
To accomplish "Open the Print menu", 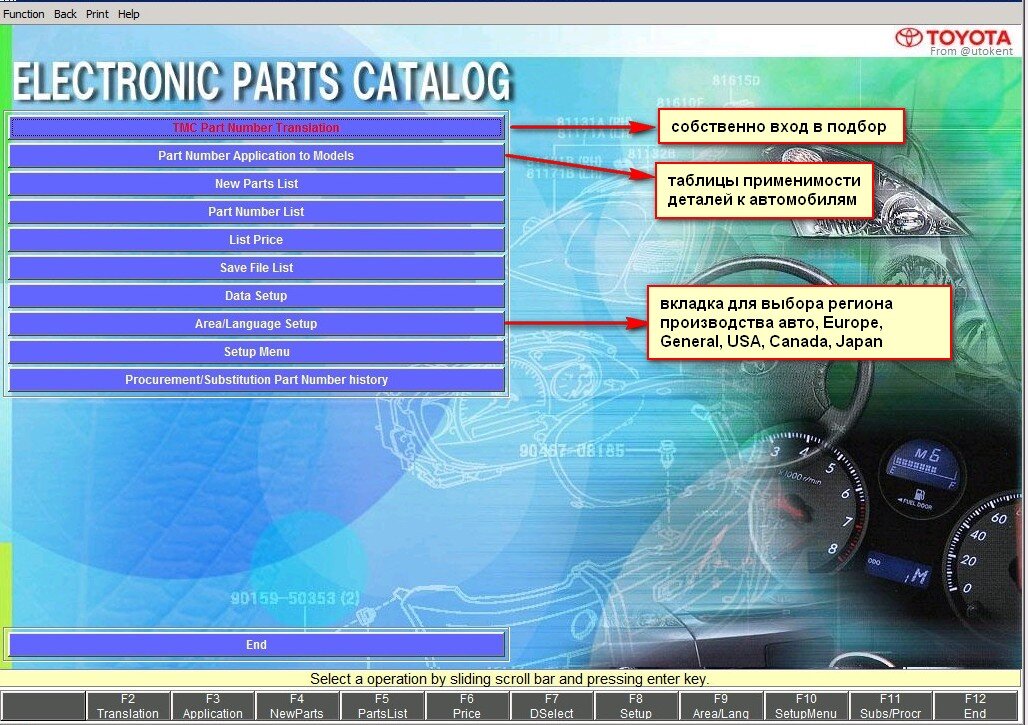I will 97,14.
